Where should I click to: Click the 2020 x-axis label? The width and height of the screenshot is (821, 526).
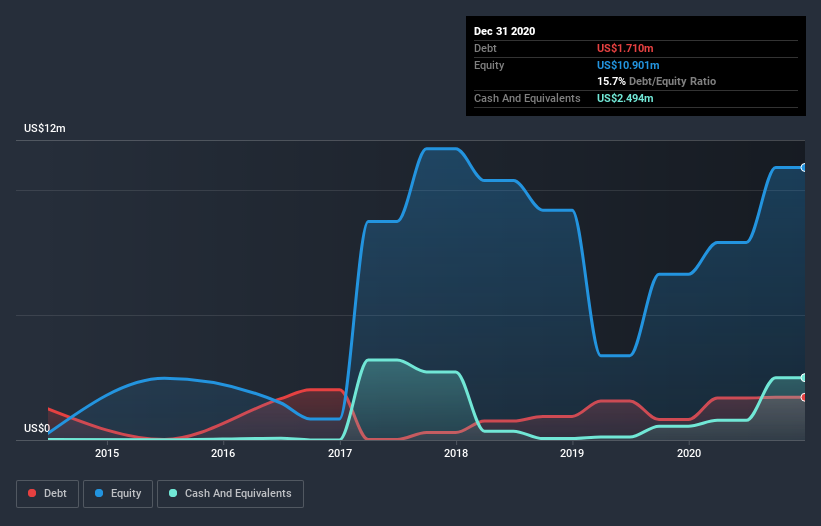click(x=689, y=453)
